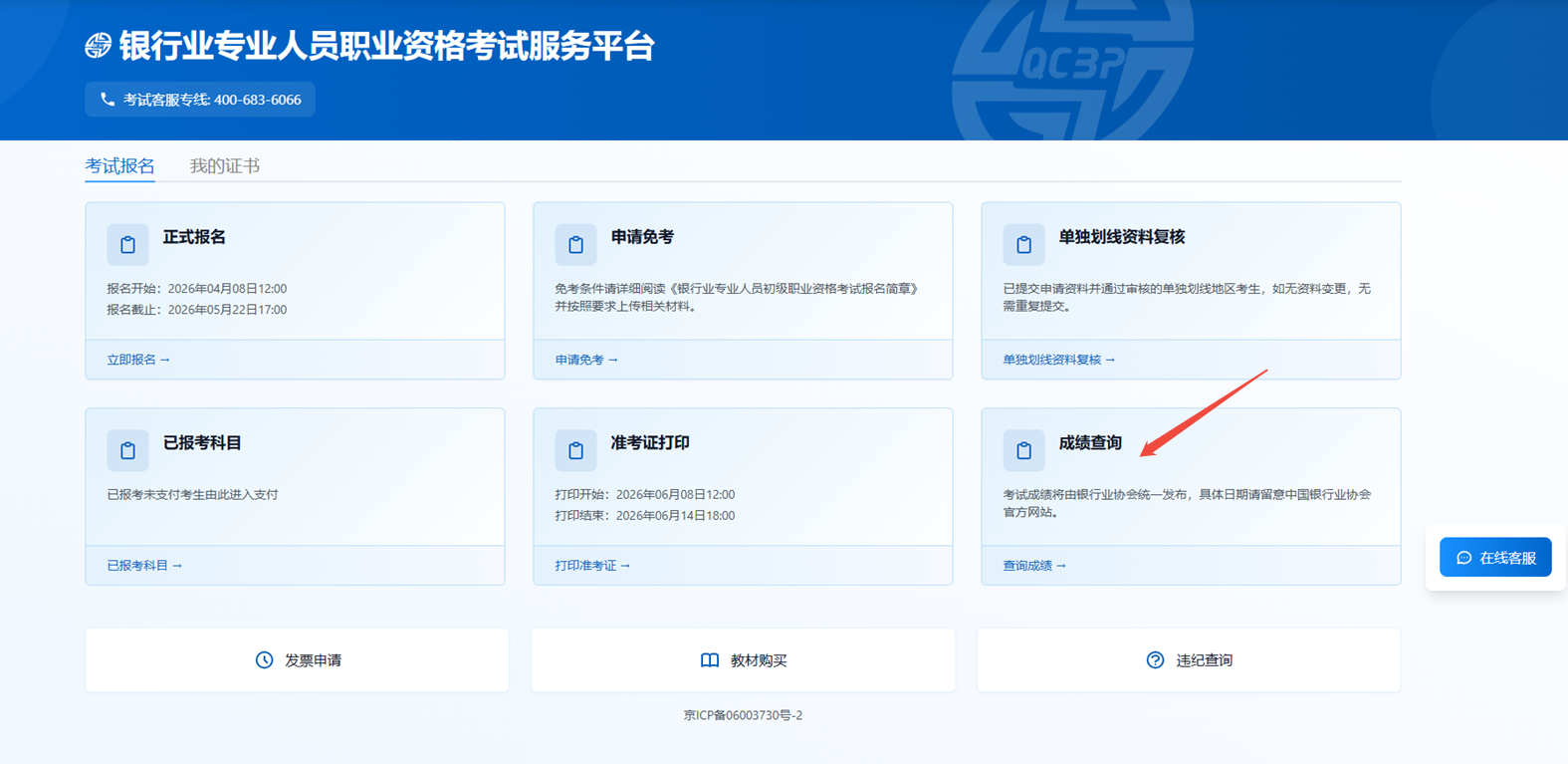Click the clipboard icon beside 成绩查询
Viewport: 1568px width, 764px height.
tap(1023, 451)
